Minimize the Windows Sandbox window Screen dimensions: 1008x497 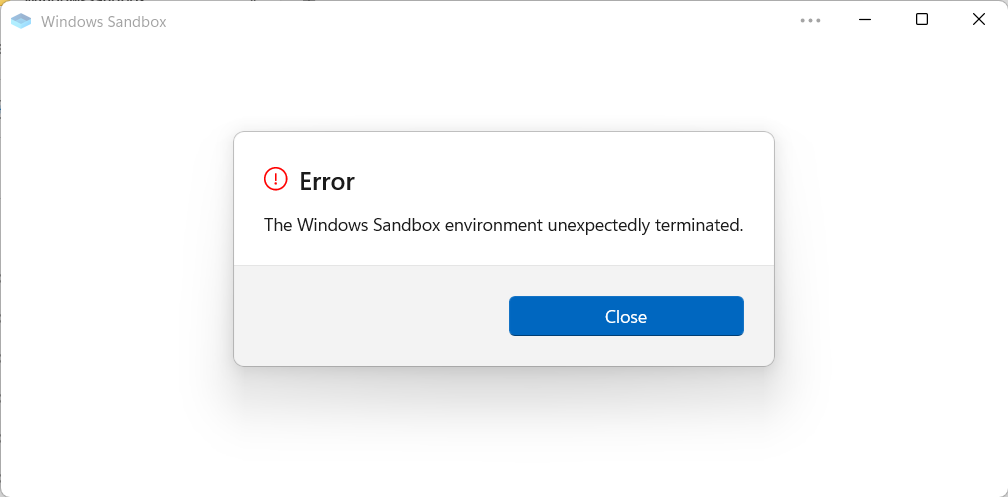pyautogui.click(x=865, y=20)
